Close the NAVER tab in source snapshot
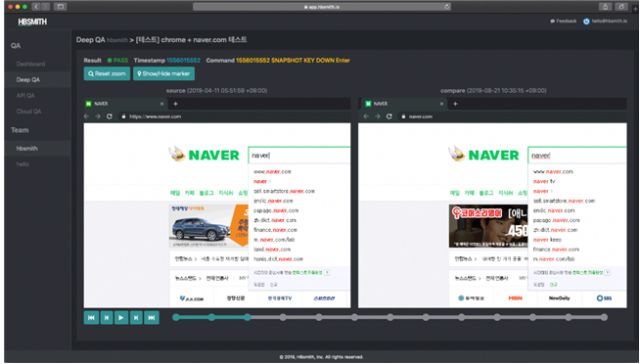 tap(162, 104)
